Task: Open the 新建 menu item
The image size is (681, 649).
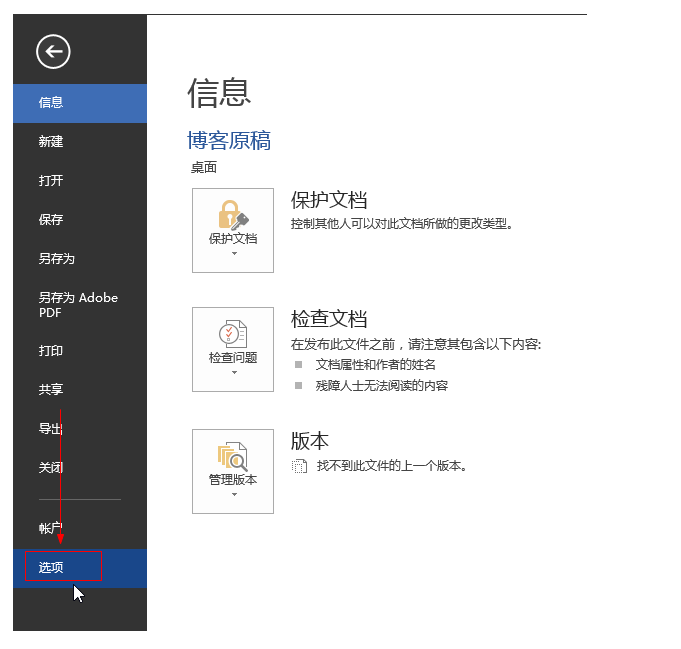Action: click(x=80, y=142)
